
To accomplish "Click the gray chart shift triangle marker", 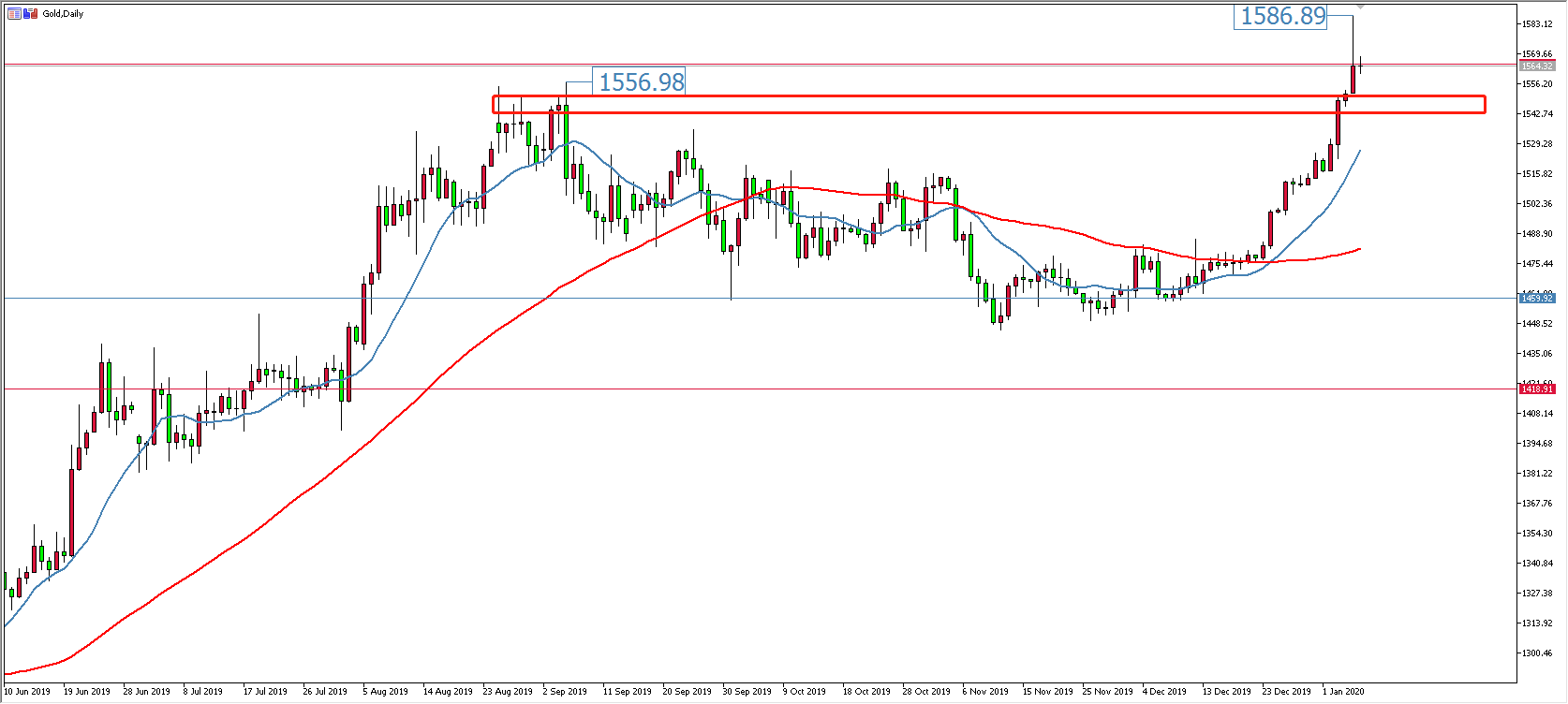I will [1360, 7].
